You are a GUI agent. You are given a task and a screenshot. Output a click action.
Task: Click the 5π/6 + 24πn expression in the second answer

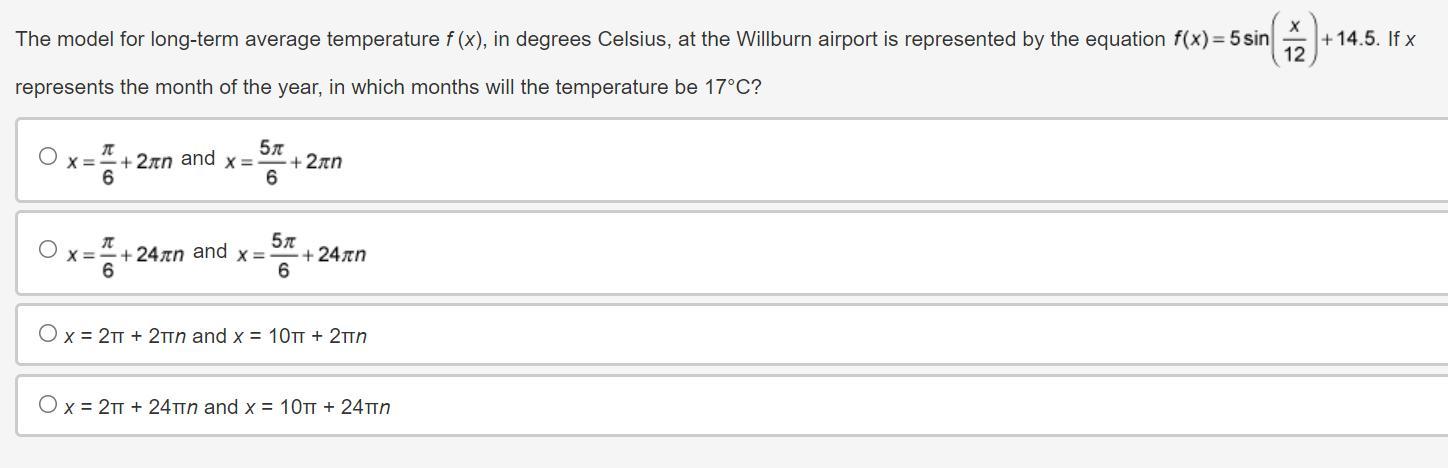pos(302,254)
